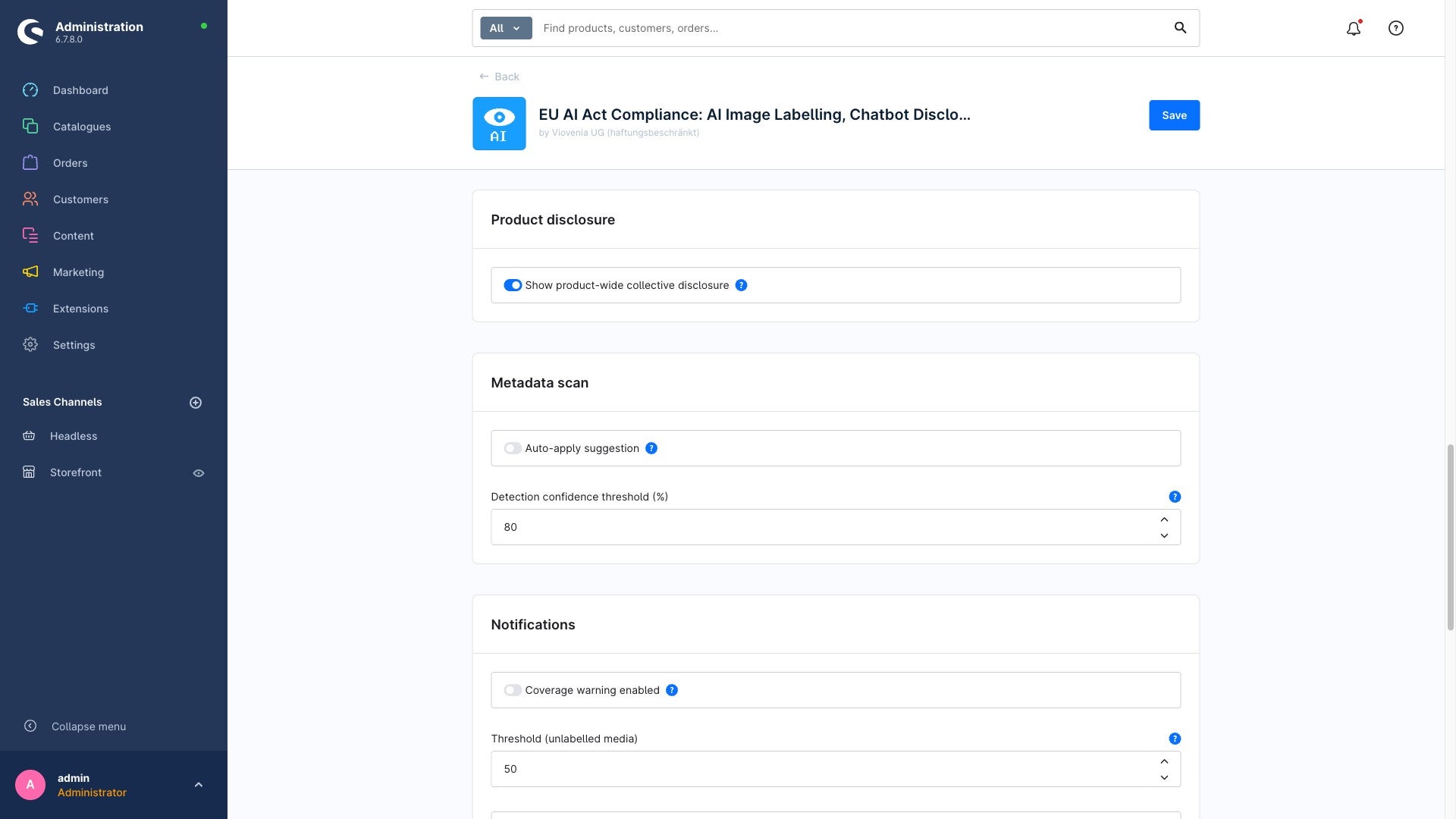Viewport: 1456px width, 819px height.
Task: Increase detection confidence threshold value
Action: coord(1164,519)
